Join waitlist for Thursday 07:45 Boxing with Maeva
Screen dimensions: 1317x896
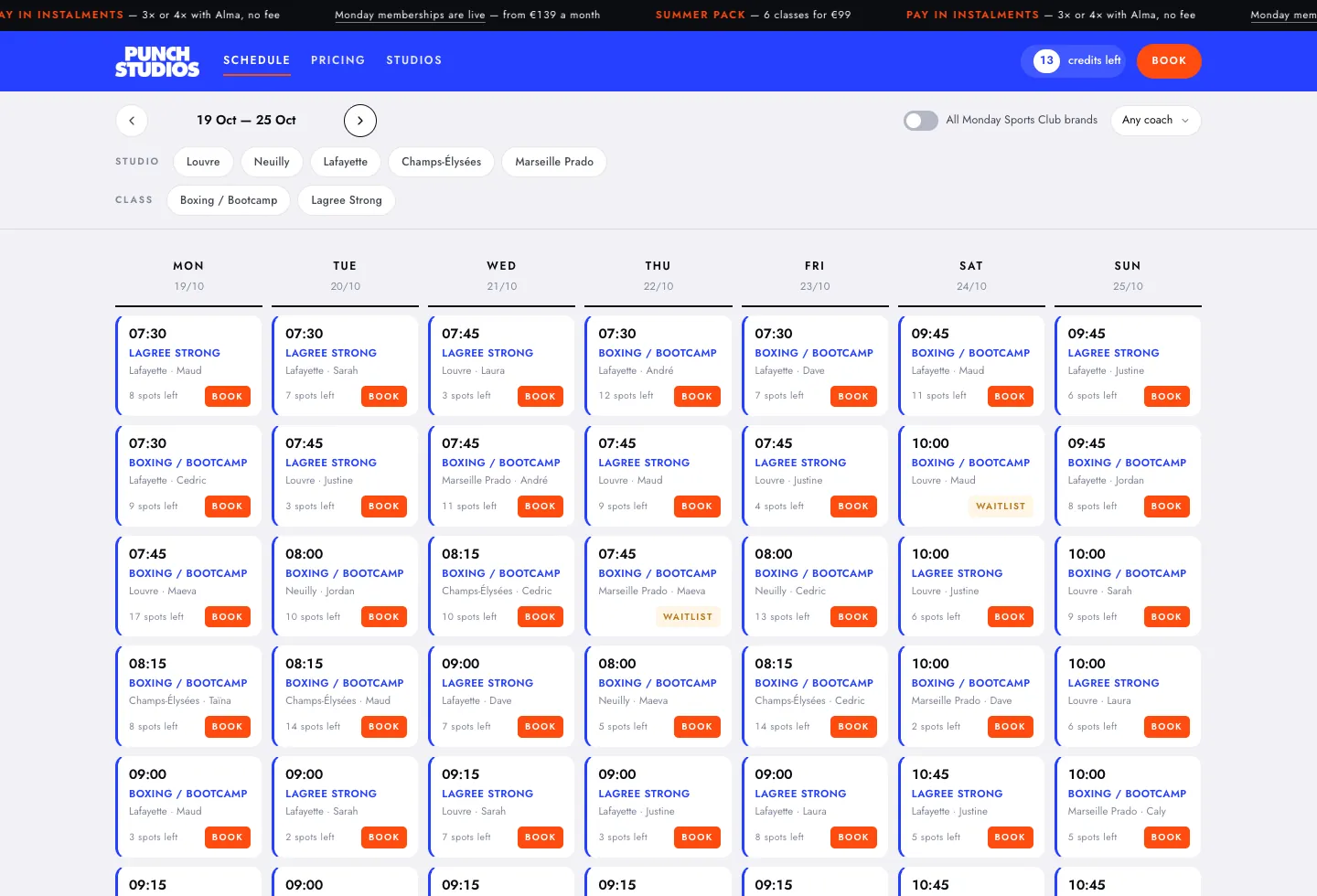click(688, 617)
